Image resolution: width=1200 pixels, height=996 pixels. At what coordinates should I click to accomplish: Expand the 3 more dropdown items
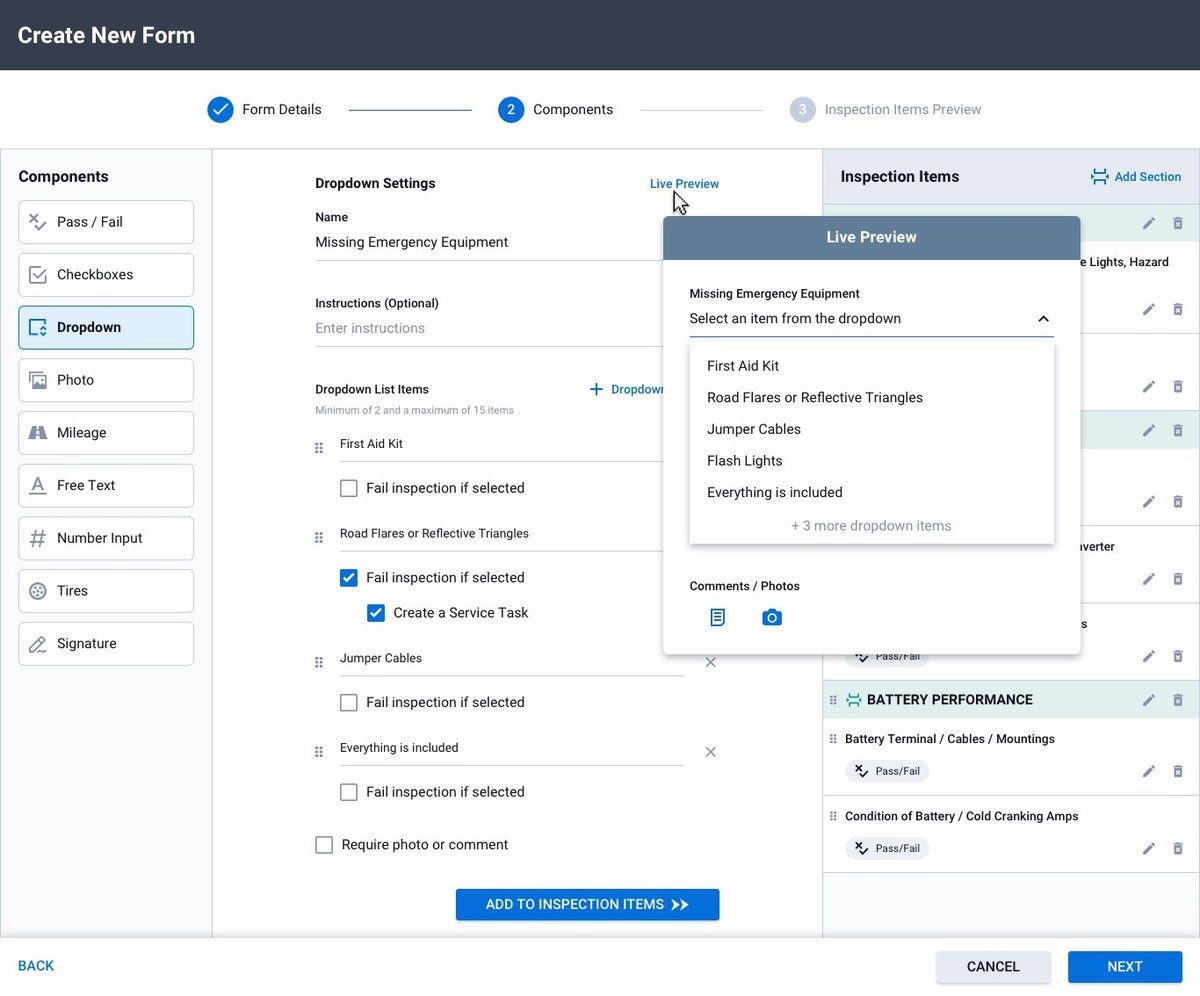pyautogui.click(x=871, y=525)
